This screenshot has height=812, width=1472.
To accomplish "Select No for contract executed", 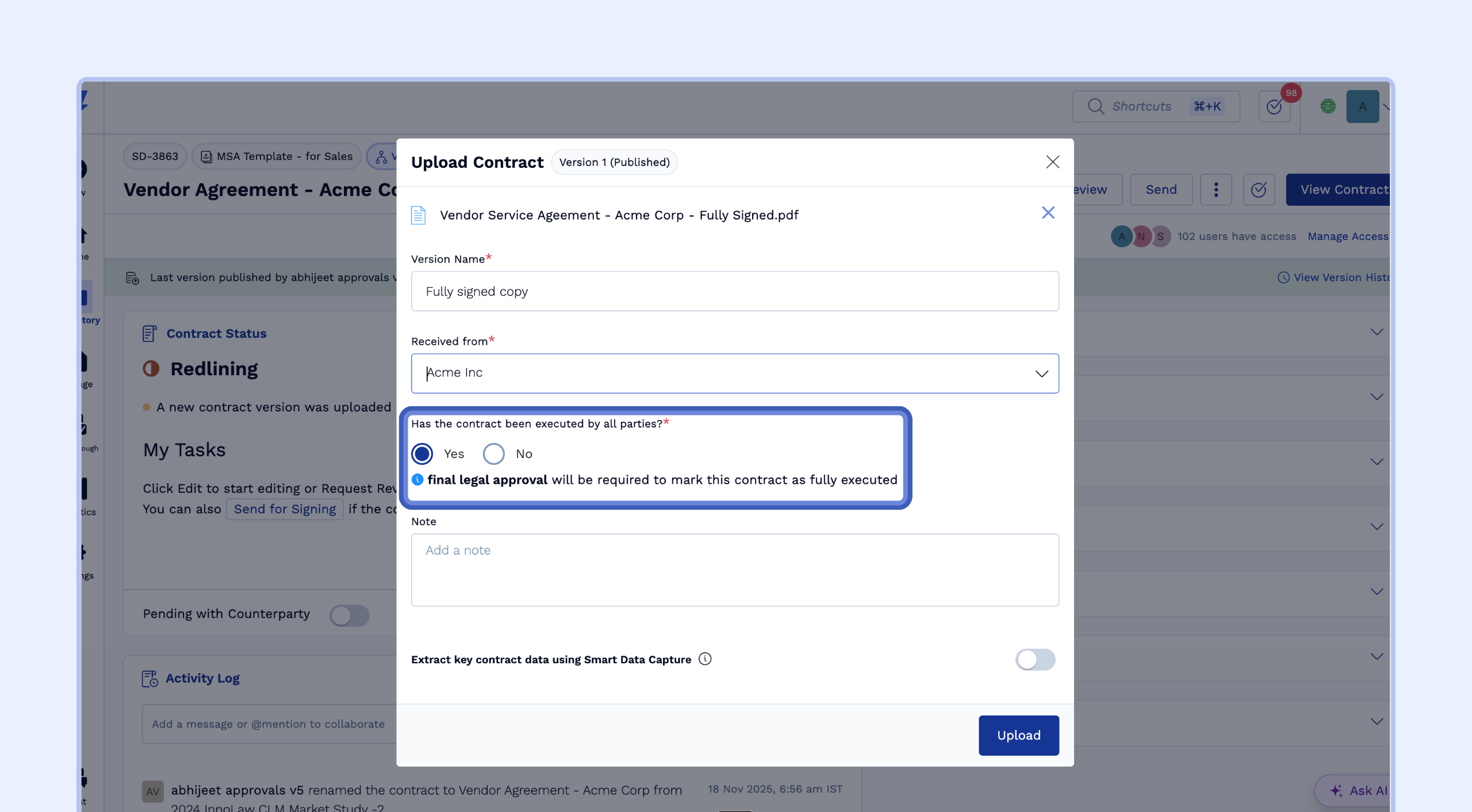I will [x=493, y=454].
